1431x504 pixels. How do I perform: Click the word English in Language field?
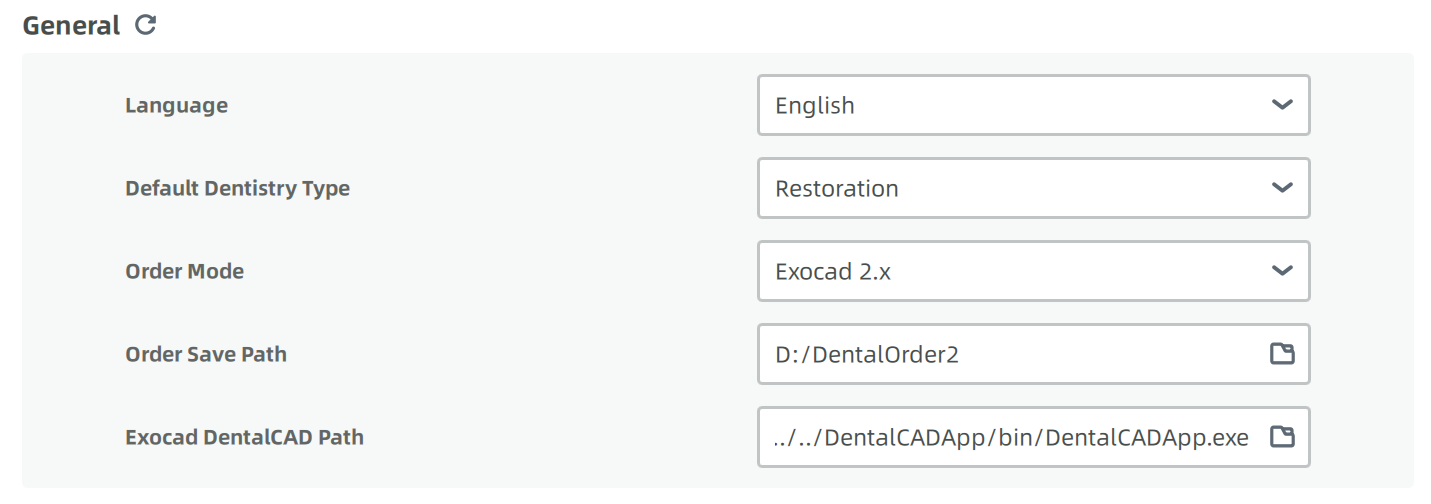click(815, 106)
